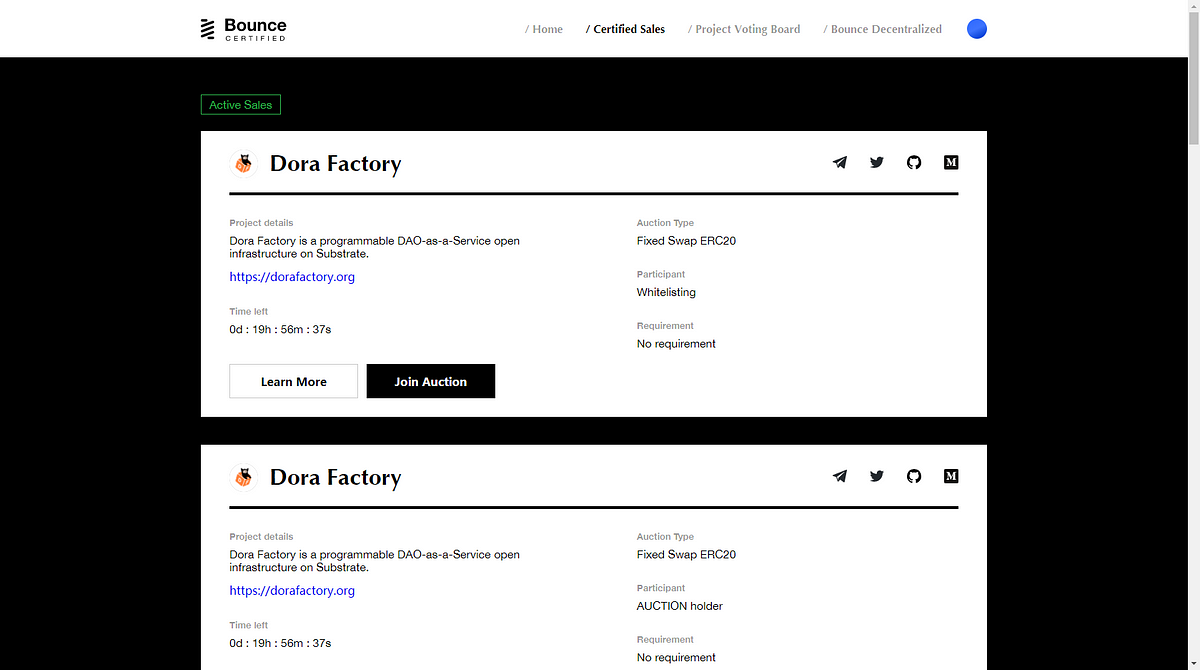Click the AUCTION holder participant value

[x=680, y=606]
